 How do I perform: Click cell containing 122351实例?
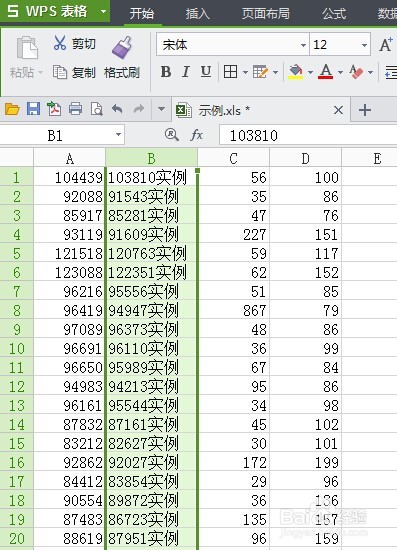click(x=151, y=272)
